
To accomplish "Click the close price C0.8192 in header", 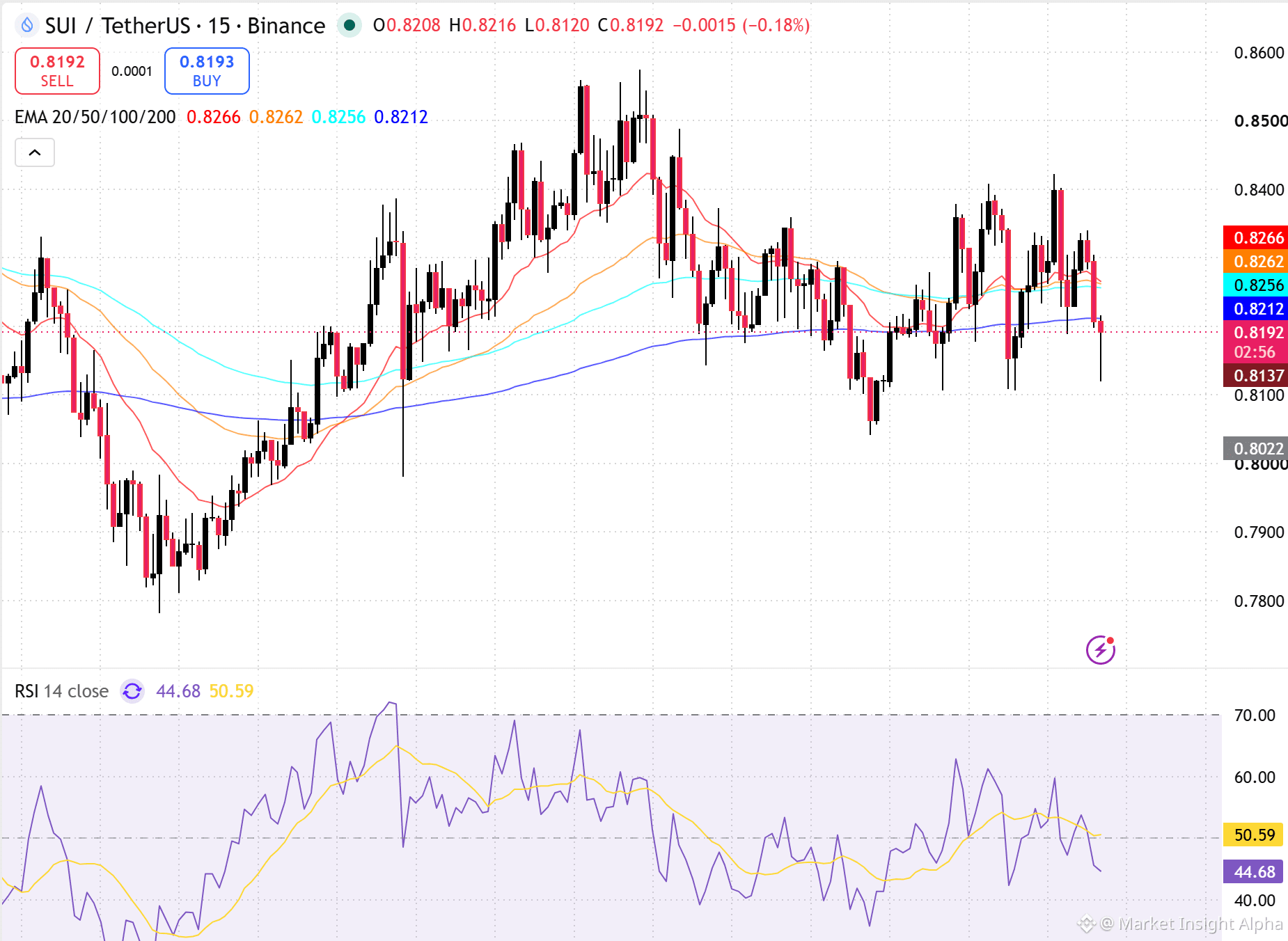I will coord(631,26).
